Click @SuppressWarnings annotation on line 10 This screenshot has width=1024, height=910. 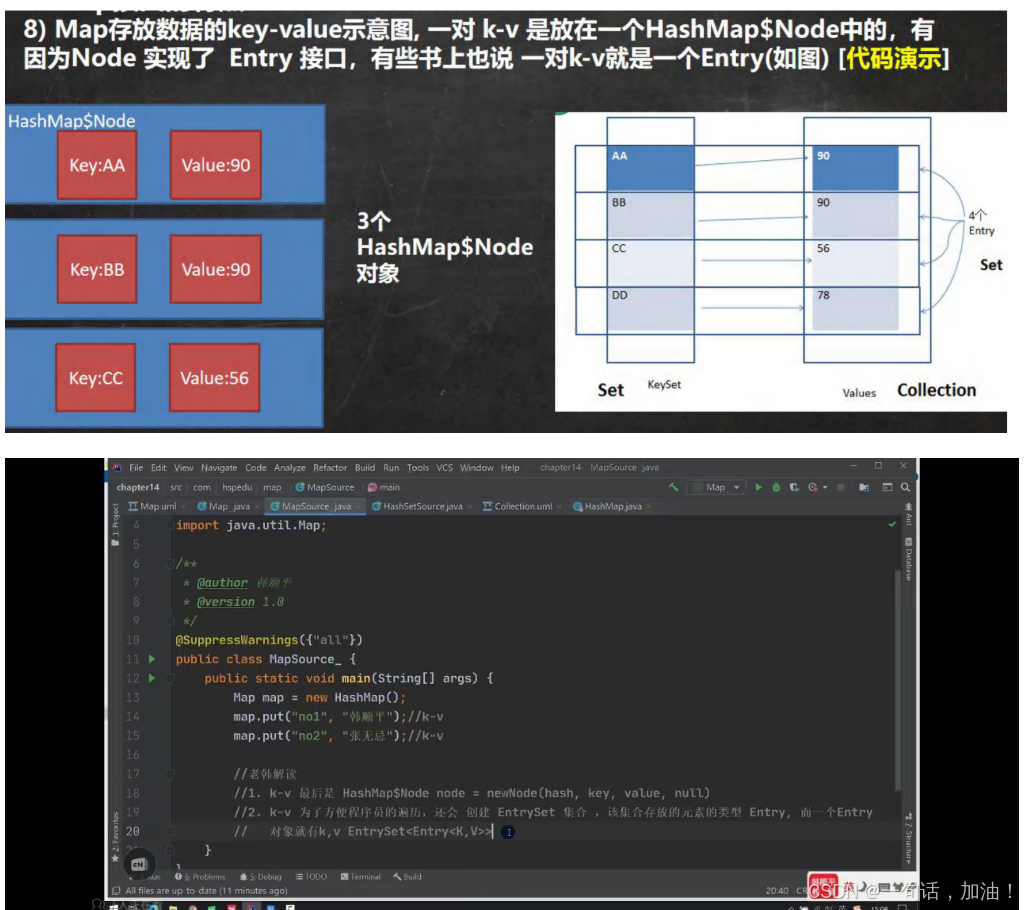click(x=236, y=640)
